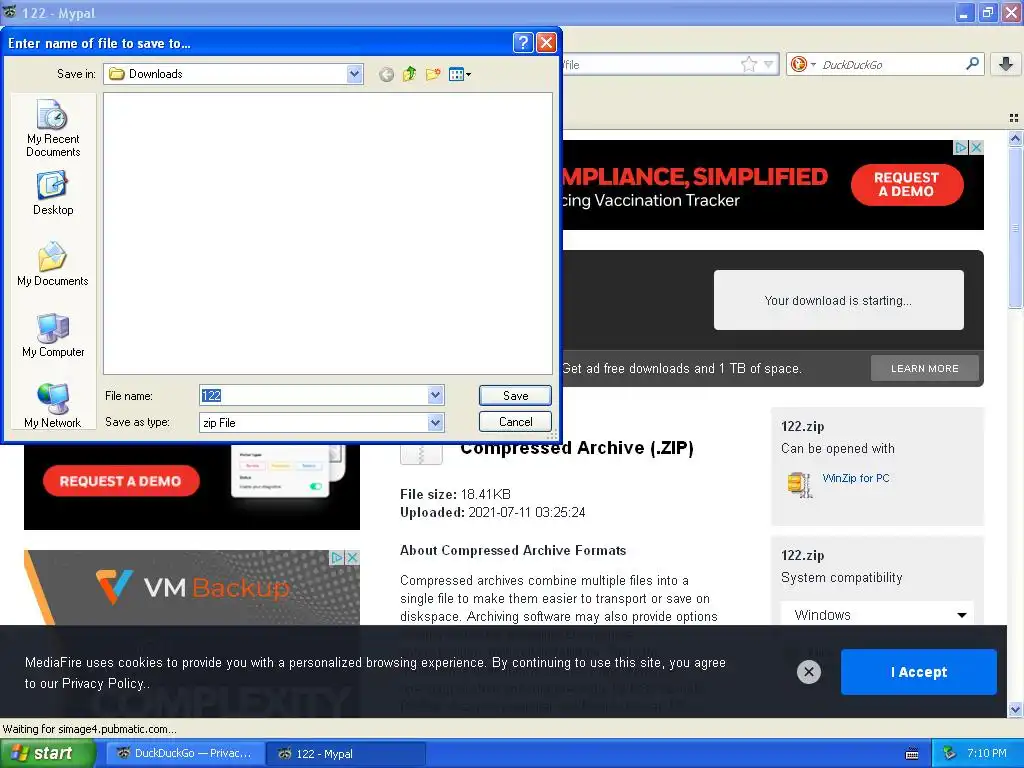The image size is (1024, 768).
Task: Open My Recent Documents in save dialog
Action: coord(53,128)
